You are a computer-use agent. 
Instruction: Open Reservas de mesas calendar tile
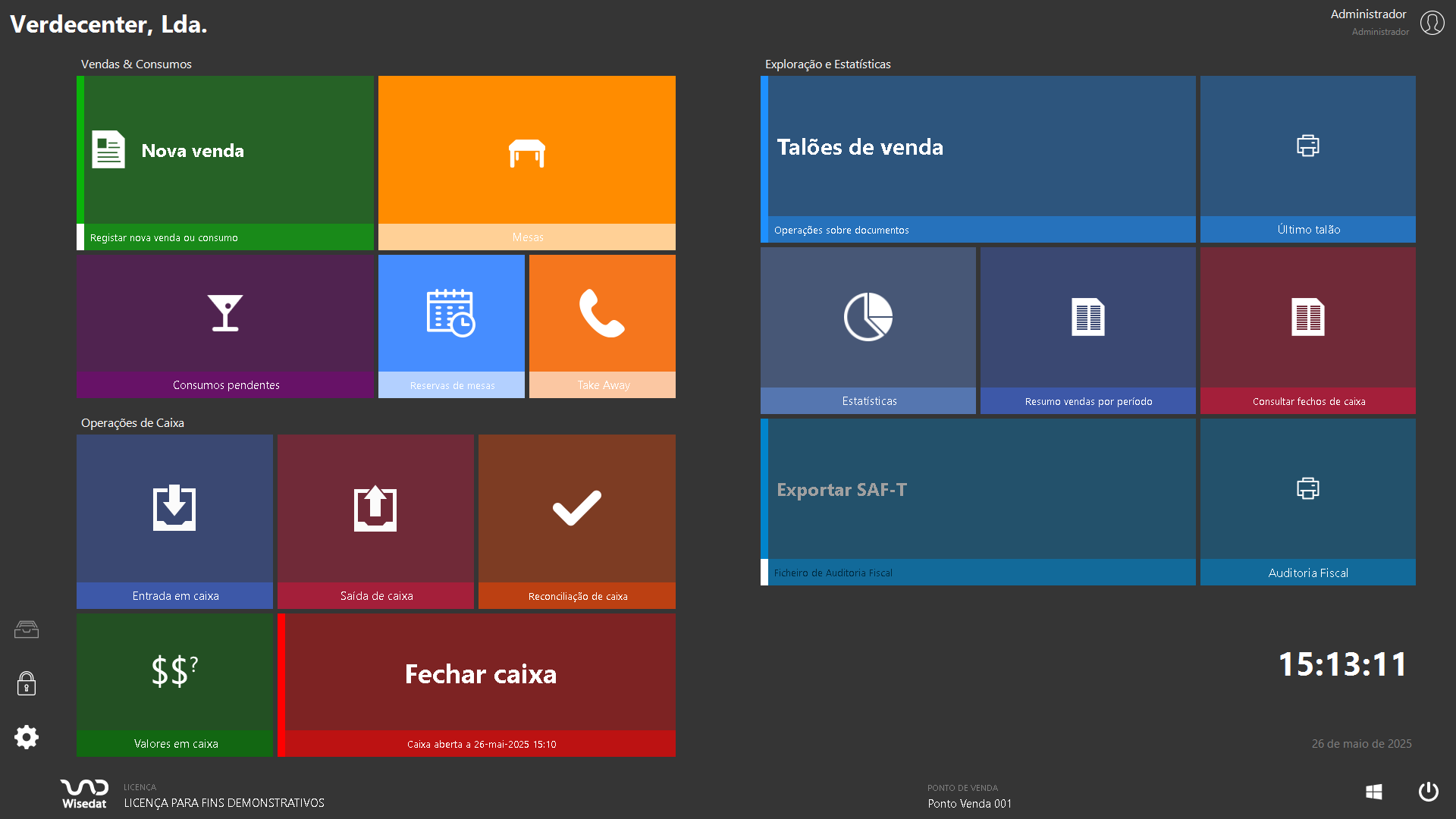(451, 313)
